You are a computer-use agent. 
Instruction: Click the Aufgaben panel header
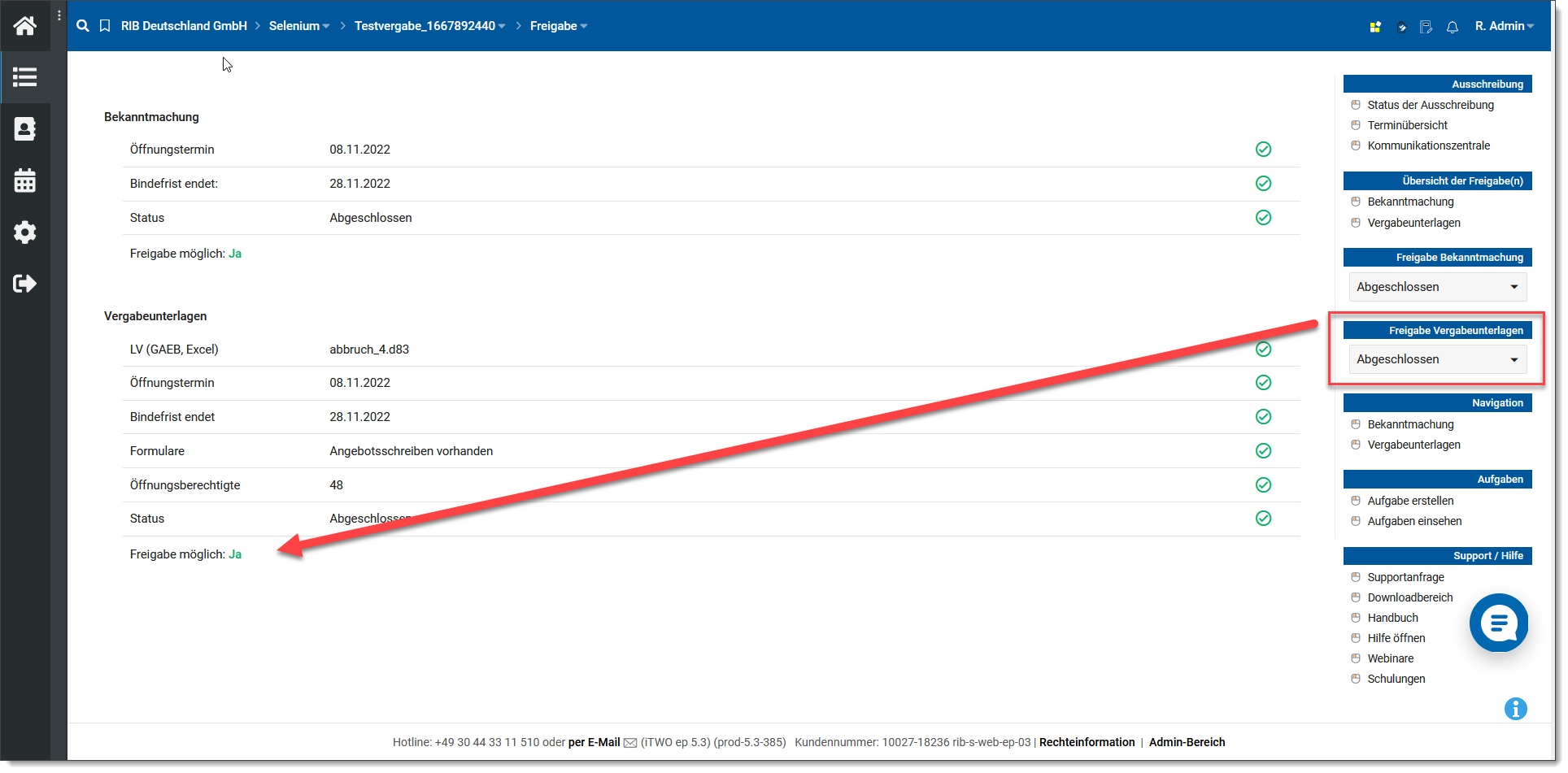(1438, 480)
